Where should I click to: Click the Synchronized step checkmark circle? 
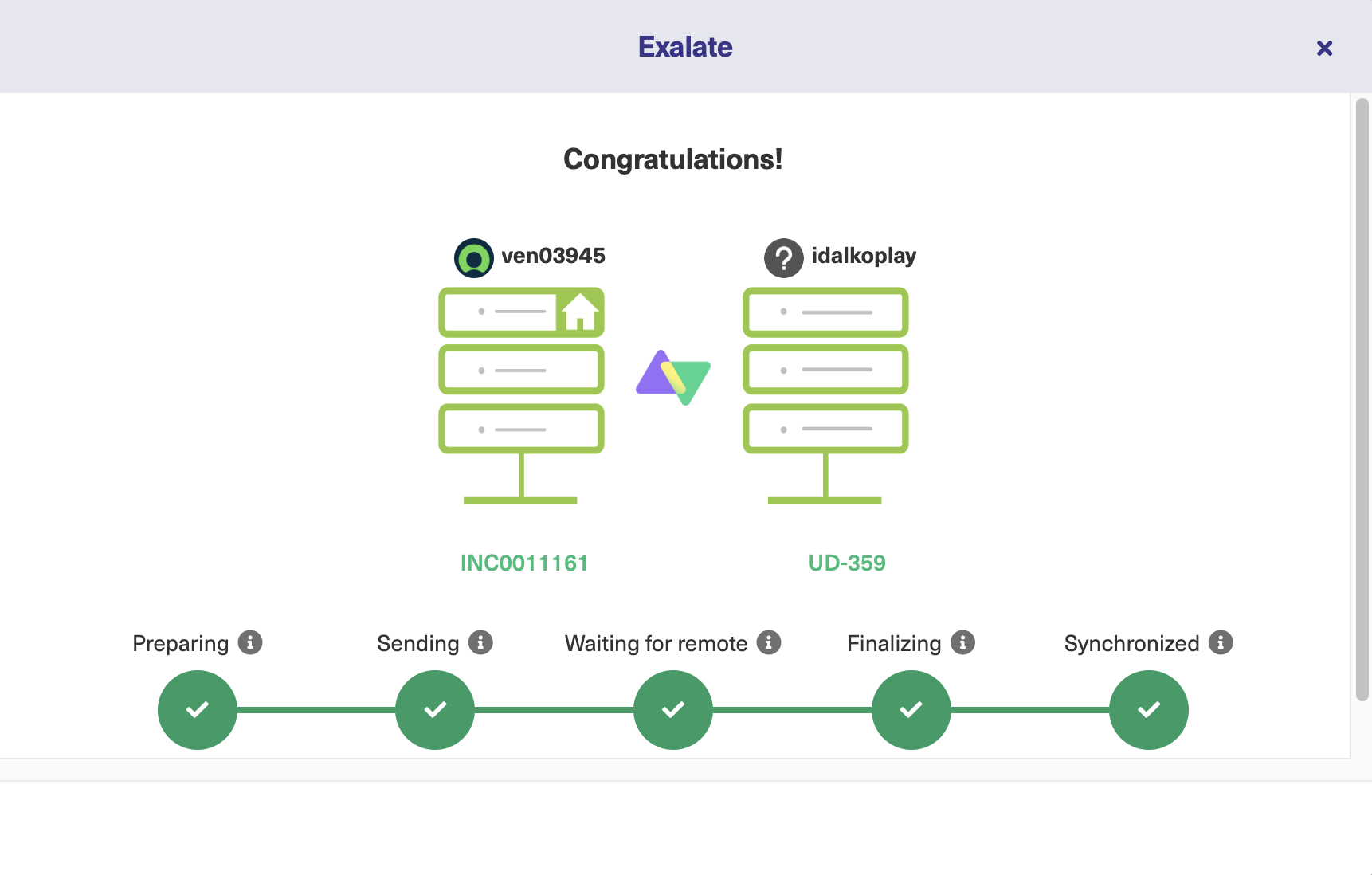[1149, 709]
